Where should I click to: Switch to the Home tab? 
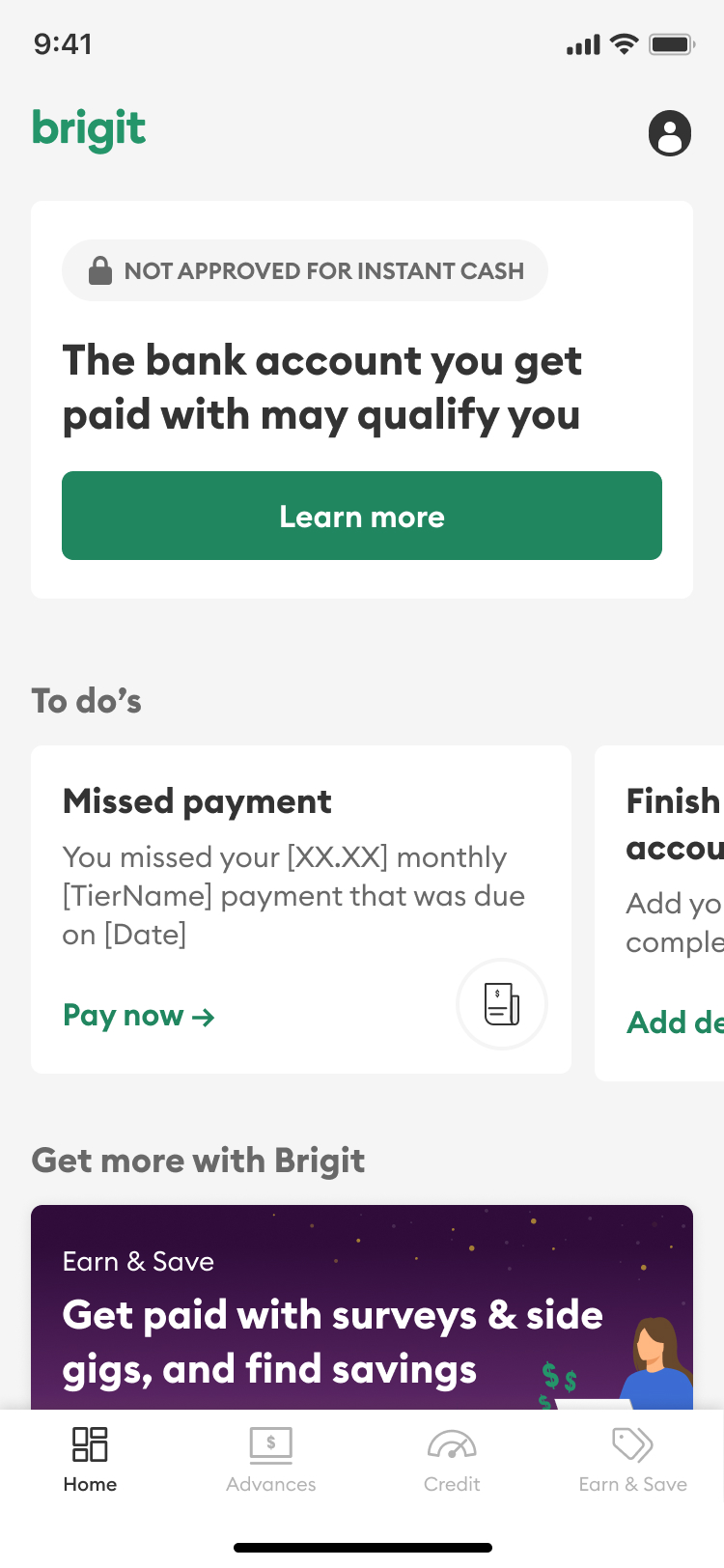[90, 1459]
